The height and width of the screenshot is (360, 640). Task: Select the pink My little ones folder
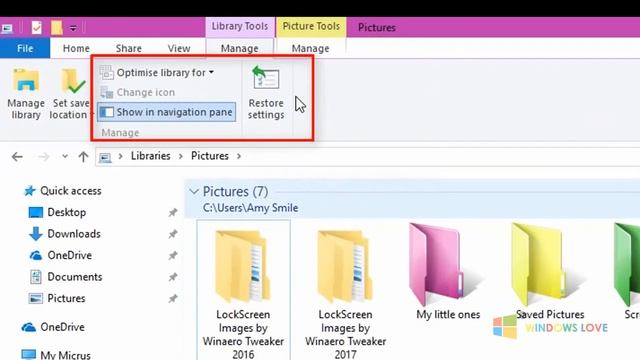click(448, 272)
